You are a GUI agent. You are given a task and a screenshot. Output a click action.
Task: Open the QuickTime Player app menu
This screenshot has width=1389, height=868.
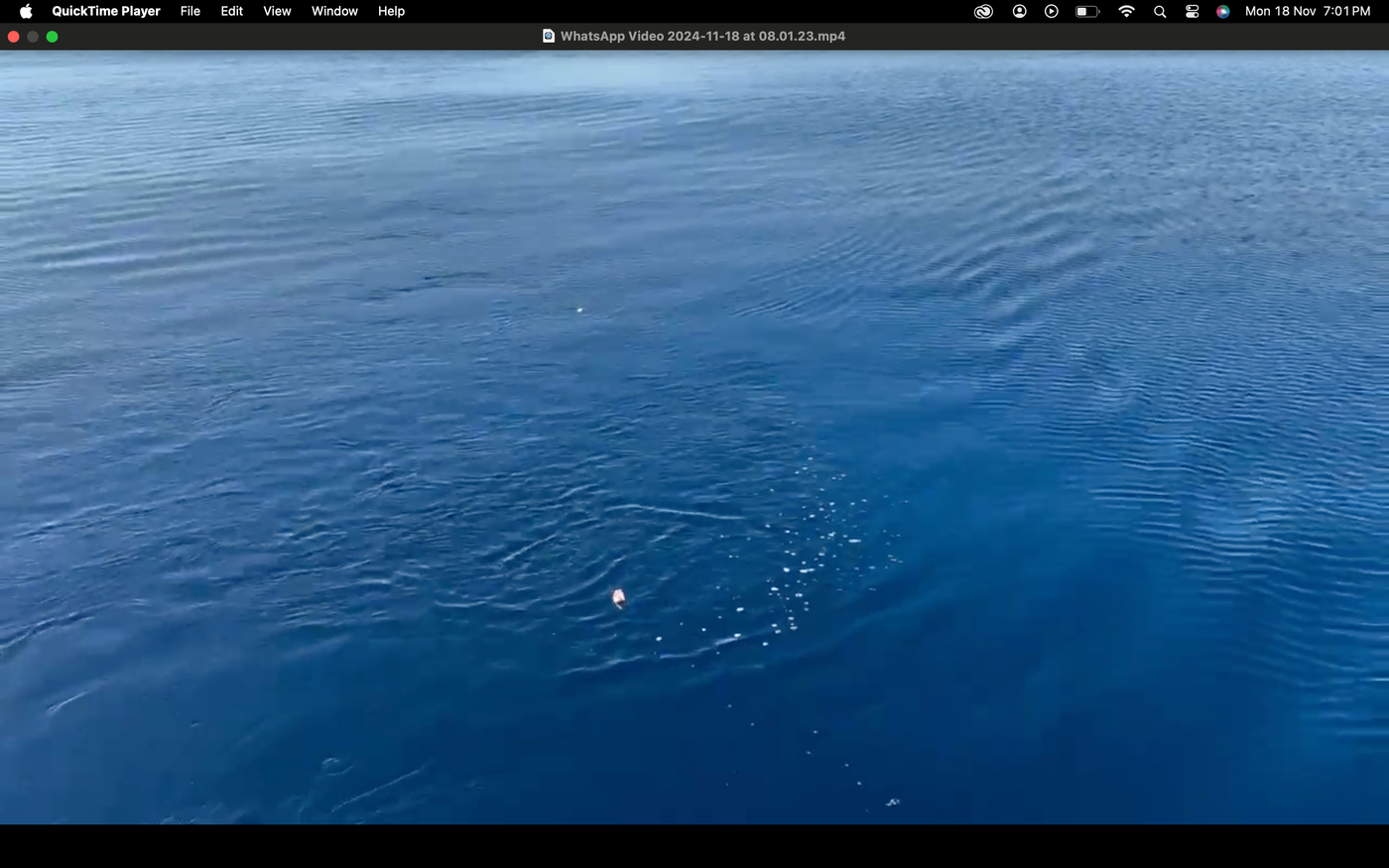click(106, 11)
